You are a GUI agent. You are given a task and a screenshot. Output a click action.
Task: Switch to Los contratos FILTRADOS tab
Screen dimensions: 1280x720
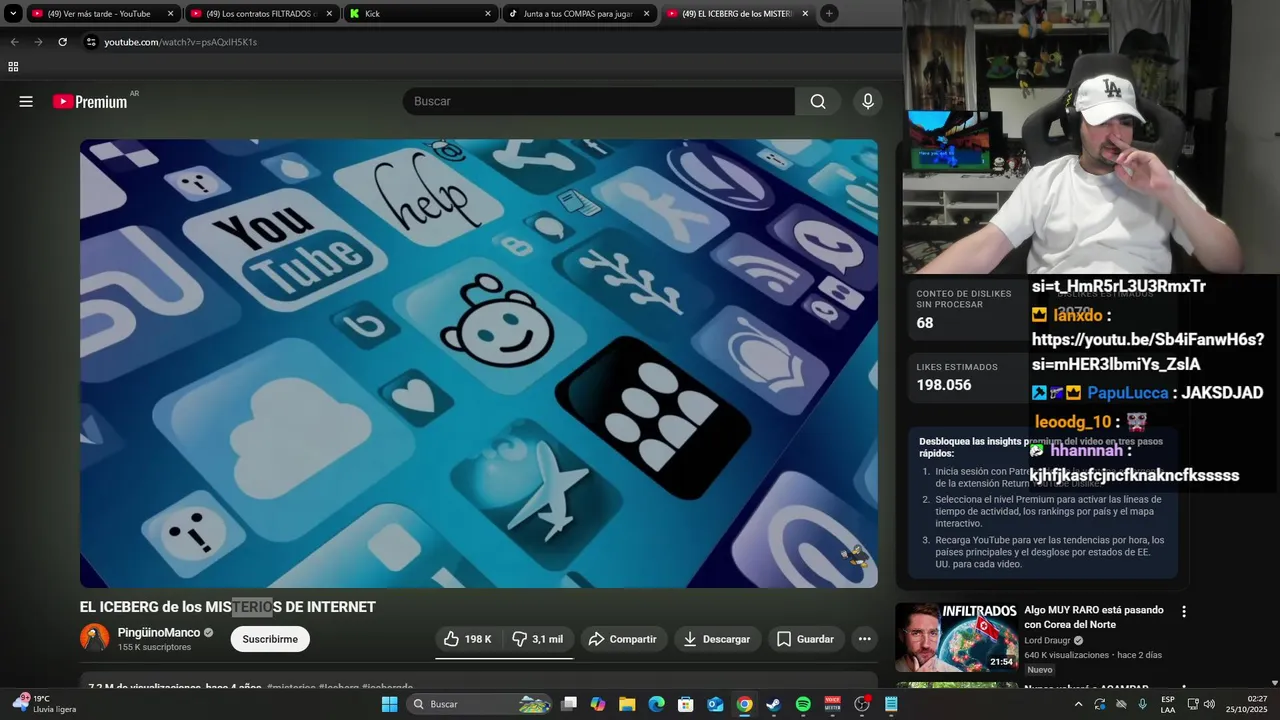click(x=261, y=14)
